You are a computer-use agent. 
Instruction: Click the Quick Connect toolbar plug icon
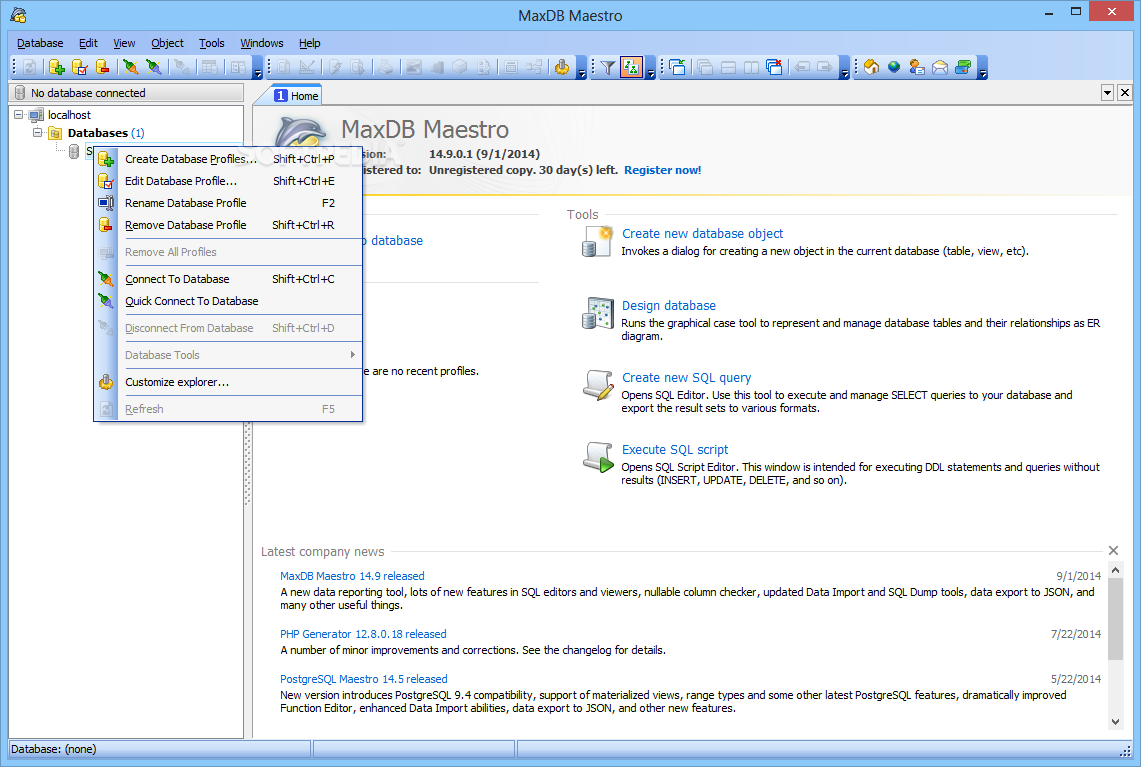tap(154, 68)
